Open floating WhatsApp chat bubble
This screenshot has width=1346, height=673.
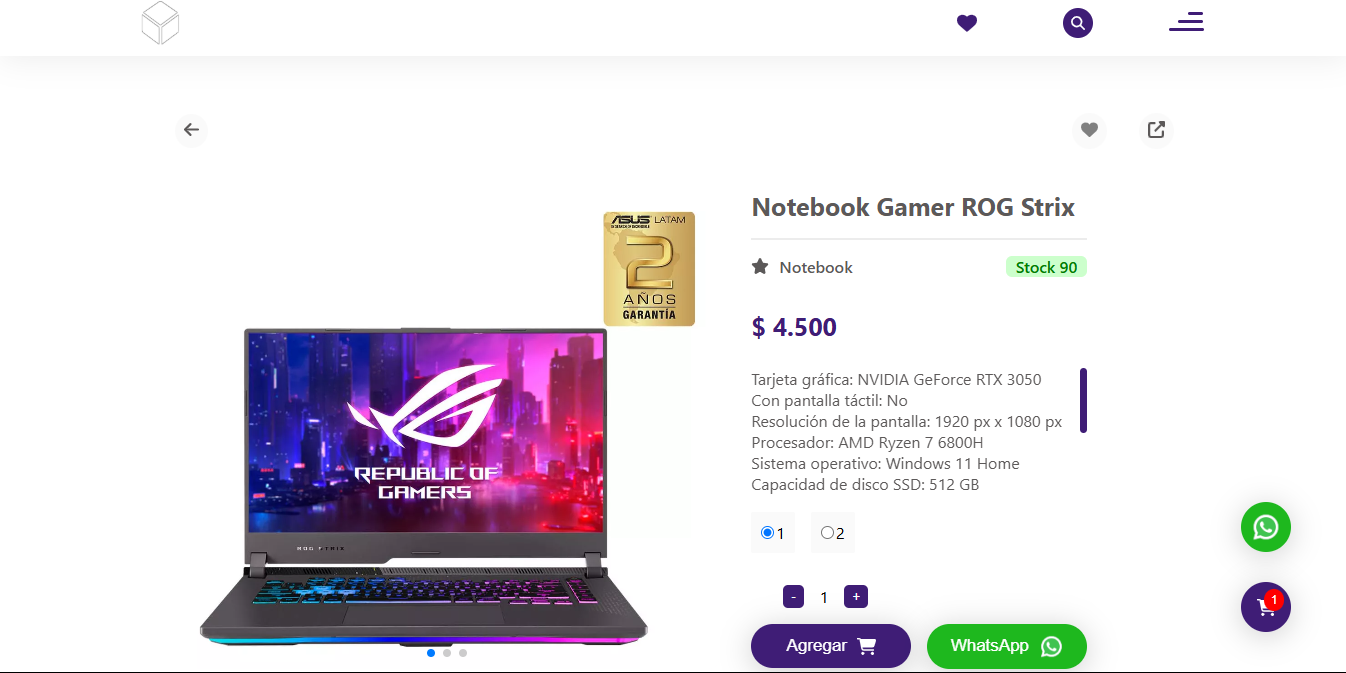coord(1266,527)
